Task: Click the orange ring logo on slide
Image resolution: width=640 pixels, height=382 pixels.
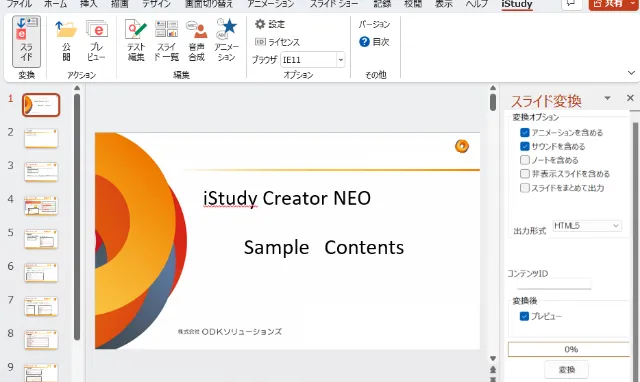Action: [462, 146]
